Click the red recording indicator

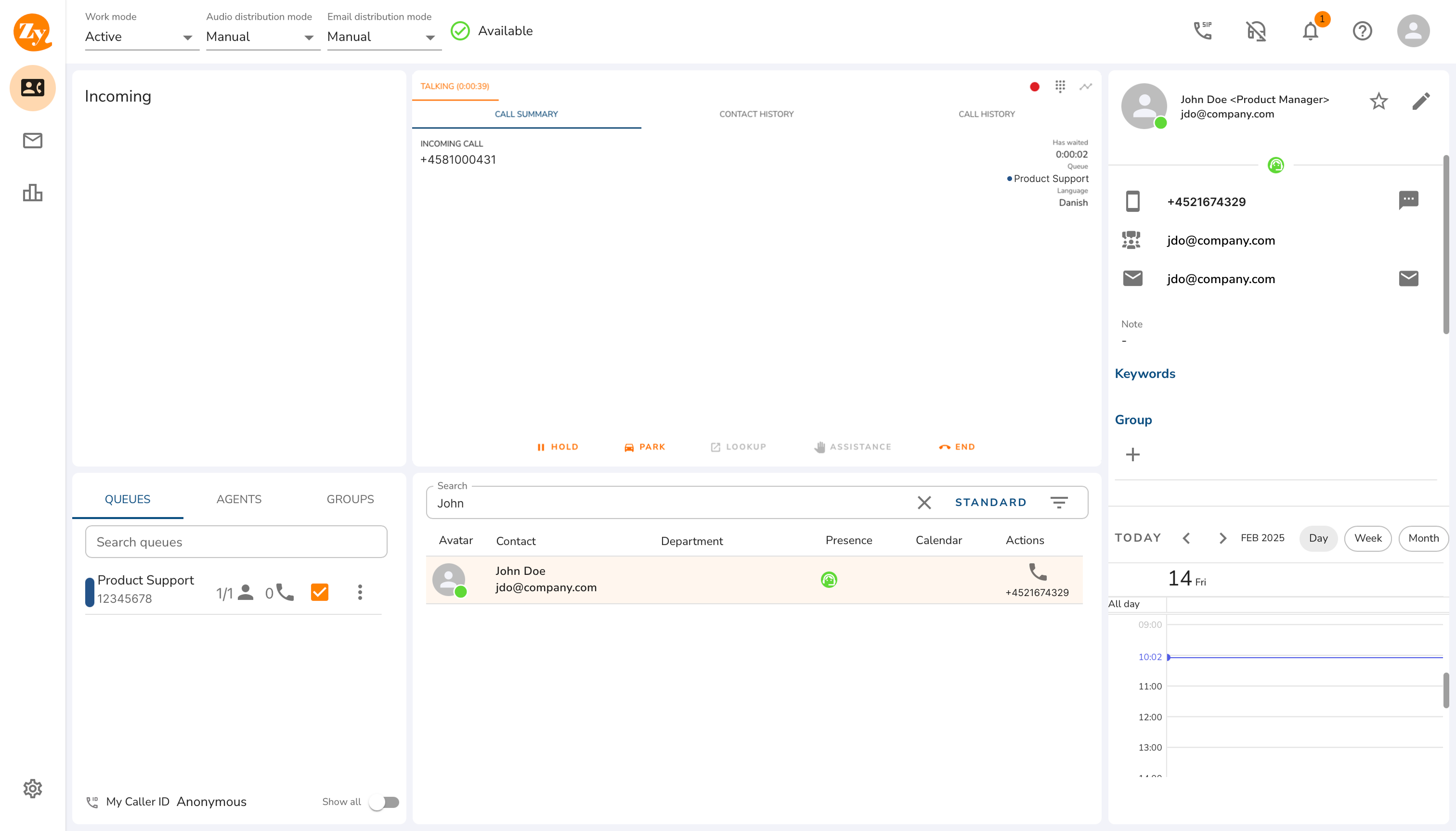point(1034,87)
